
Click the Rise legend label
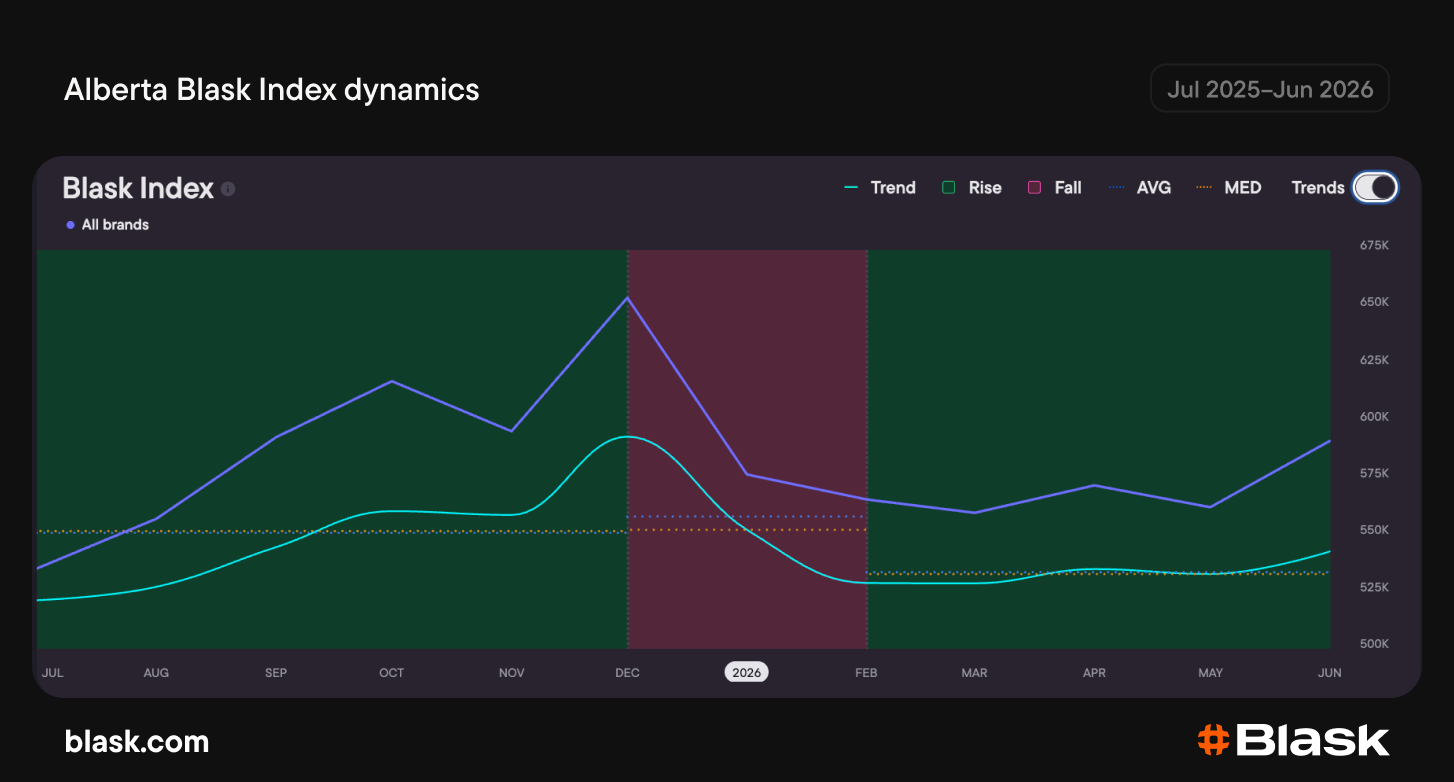[985, 188]
